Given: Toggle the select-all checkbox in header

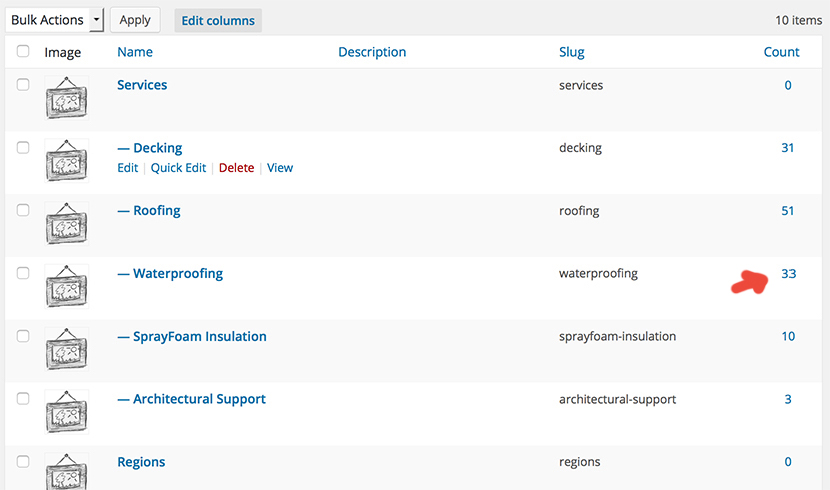Looking at the screenshot, I should tap(23, 51).
